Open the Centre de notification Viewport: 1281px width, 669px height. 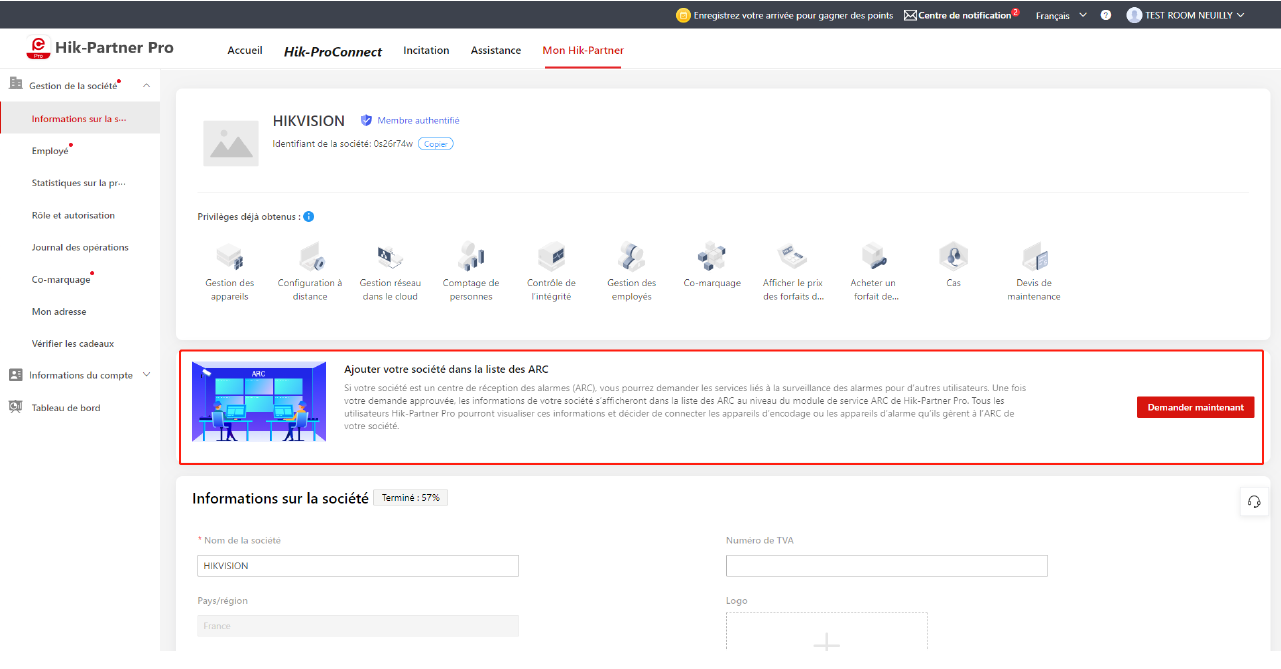[x=964, y=16]
